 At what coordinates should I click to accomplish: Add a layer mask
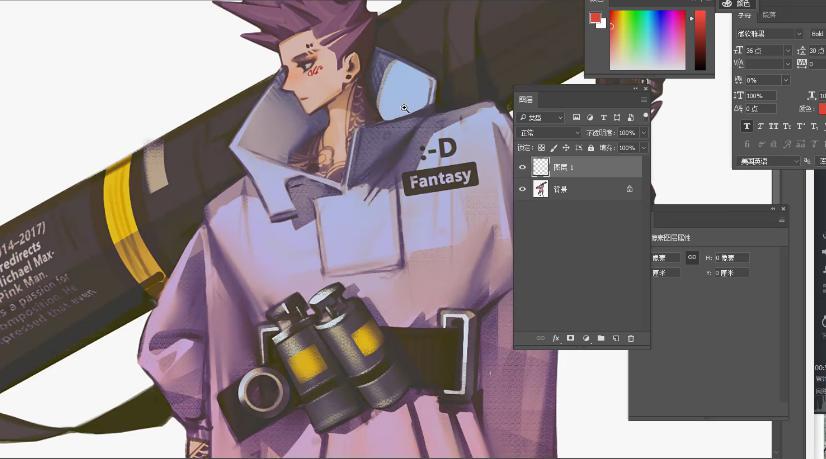[x=571, y=338]
